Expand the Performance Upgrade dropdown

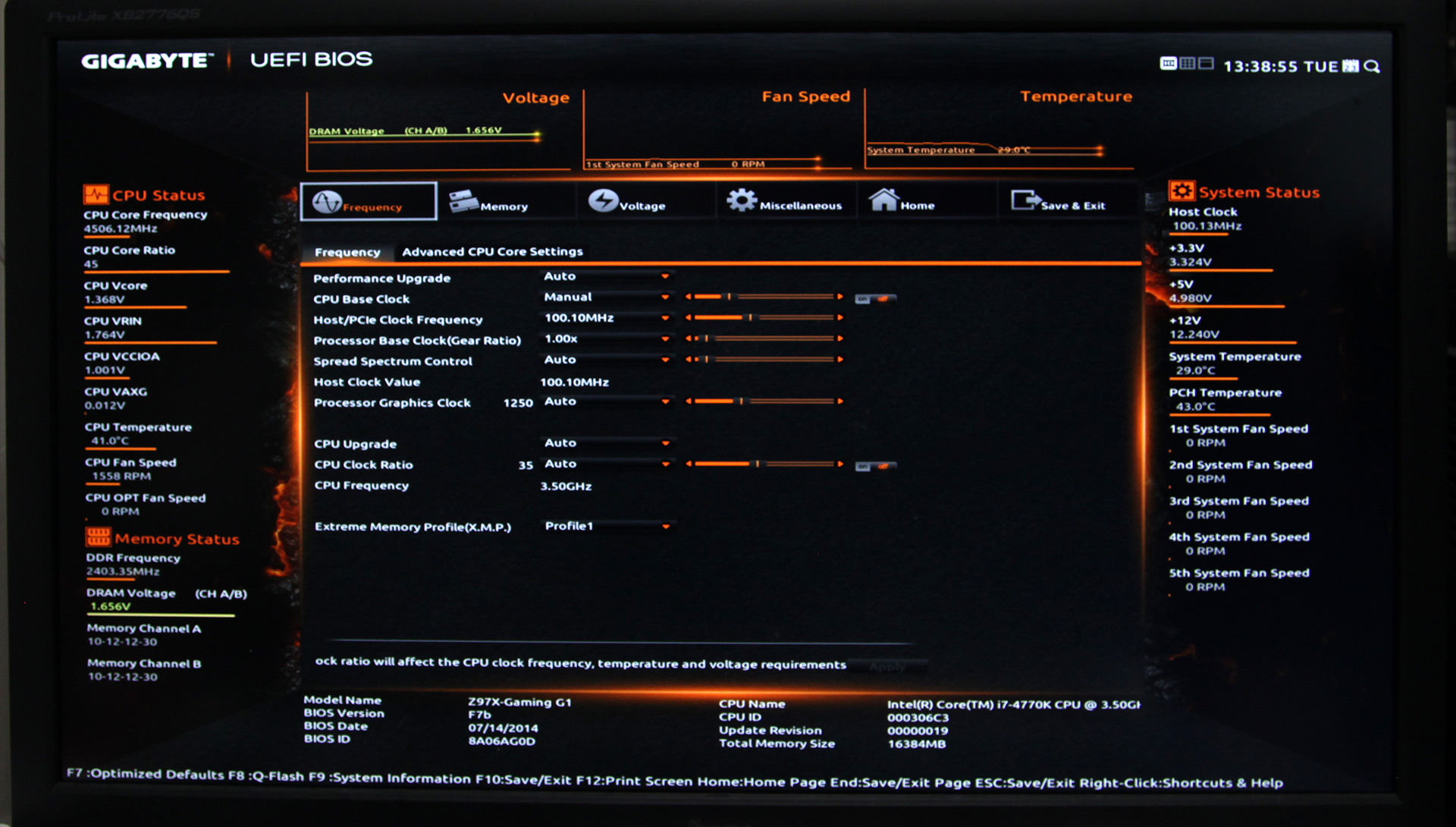(607, 276)
